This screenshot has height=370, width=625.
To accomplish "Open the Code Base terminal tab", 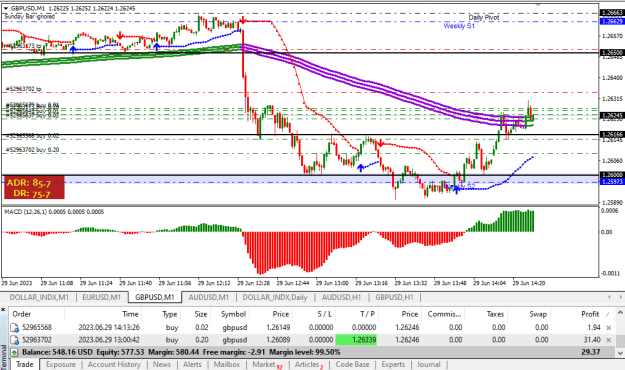I will tap(352, 364).
